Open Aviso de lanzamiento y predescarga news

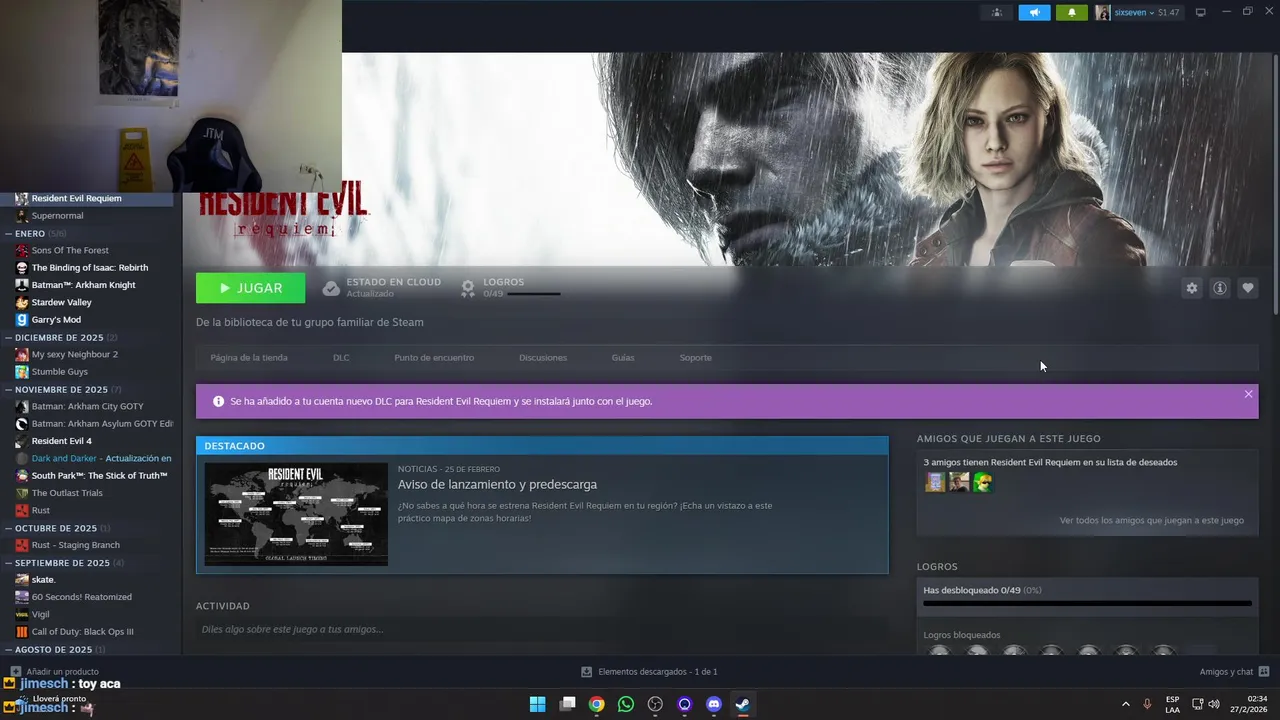tap(497, 484)
